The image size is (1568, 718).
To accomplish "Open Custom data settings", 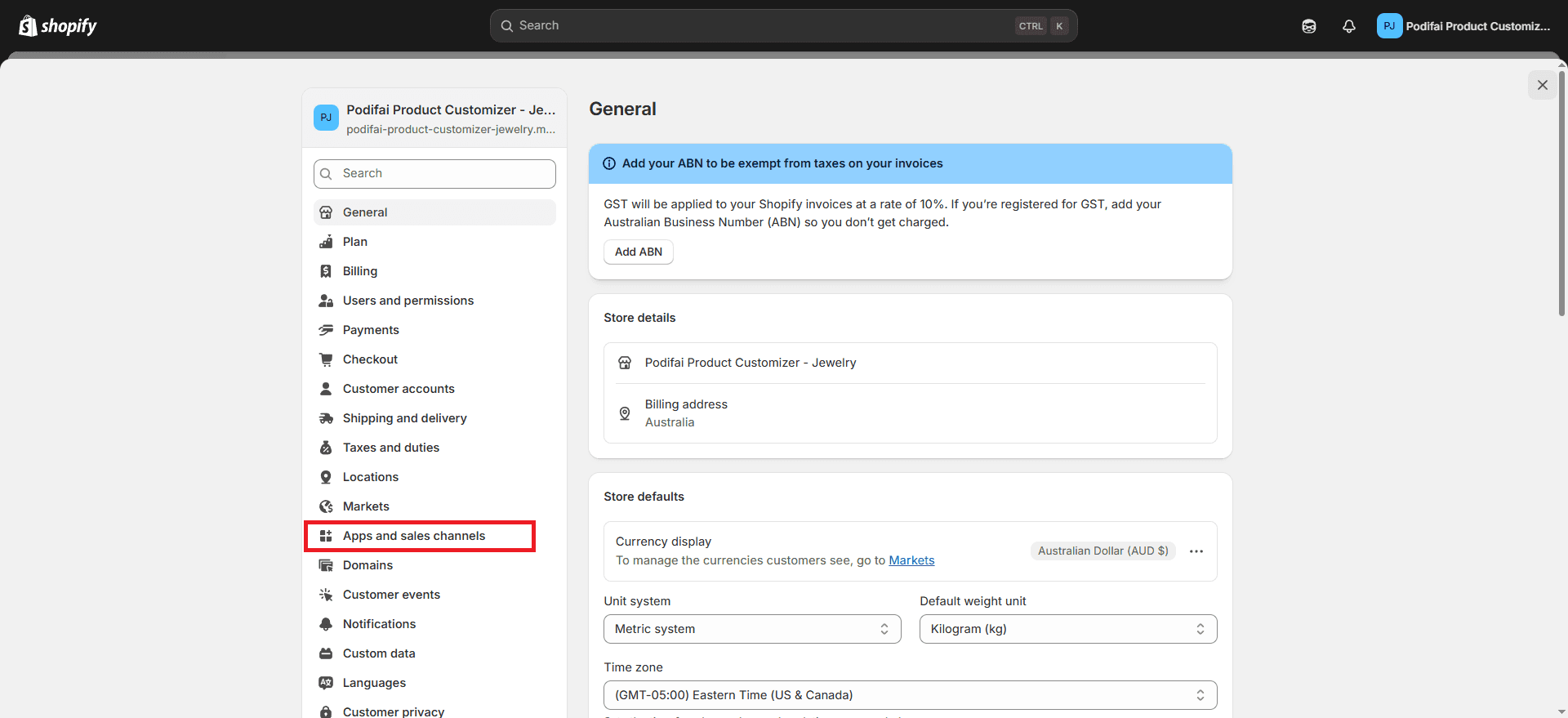I will [434, 653].
